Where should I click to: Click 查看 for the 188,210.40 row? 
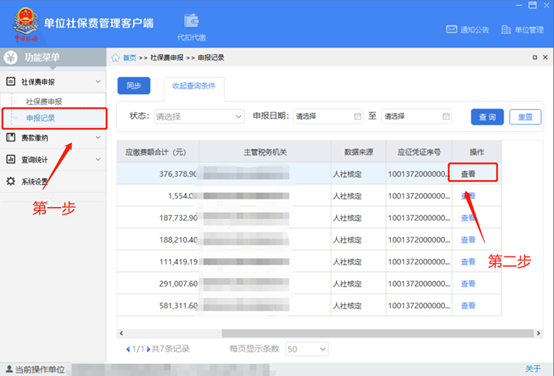coord(468,240)
